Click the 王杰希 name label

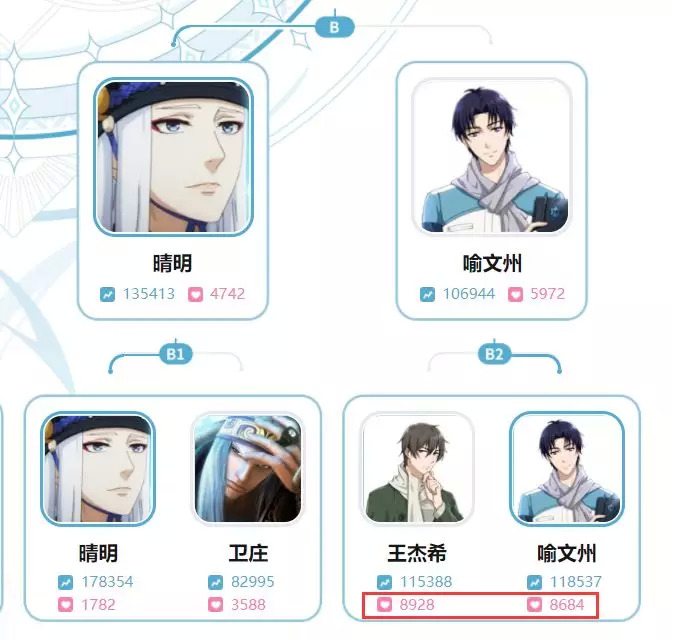coord(417,553)
